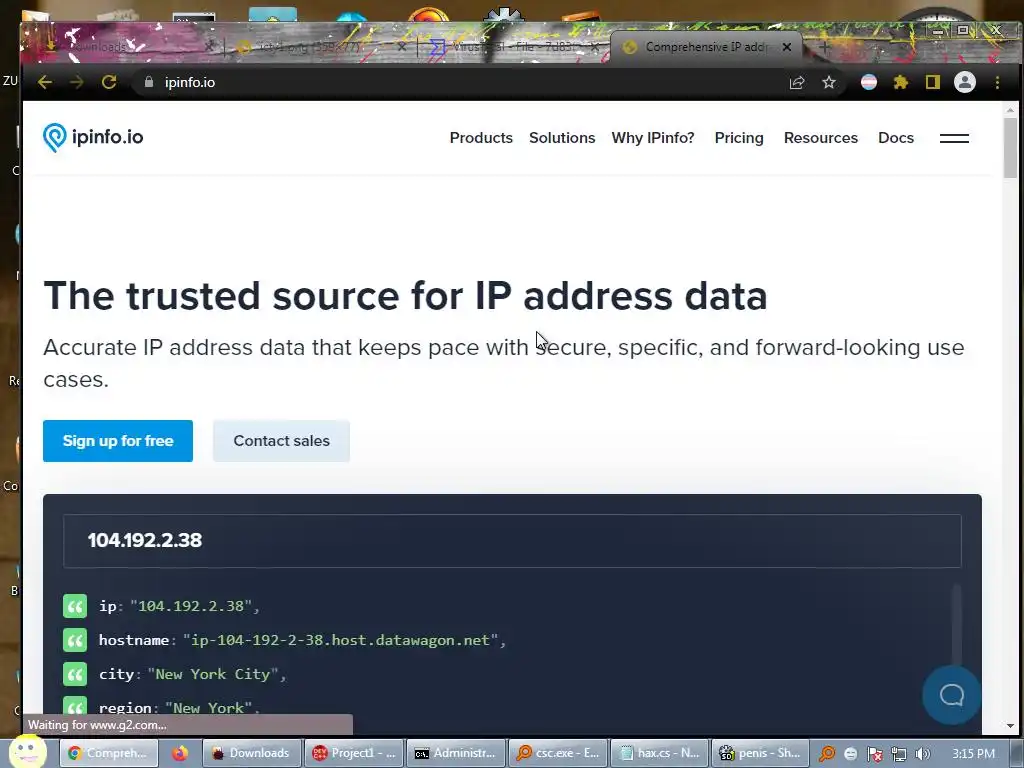1024x768 pixels.
Task: Click the ipinfo.io logo
Action: click(x=93, y=137)
